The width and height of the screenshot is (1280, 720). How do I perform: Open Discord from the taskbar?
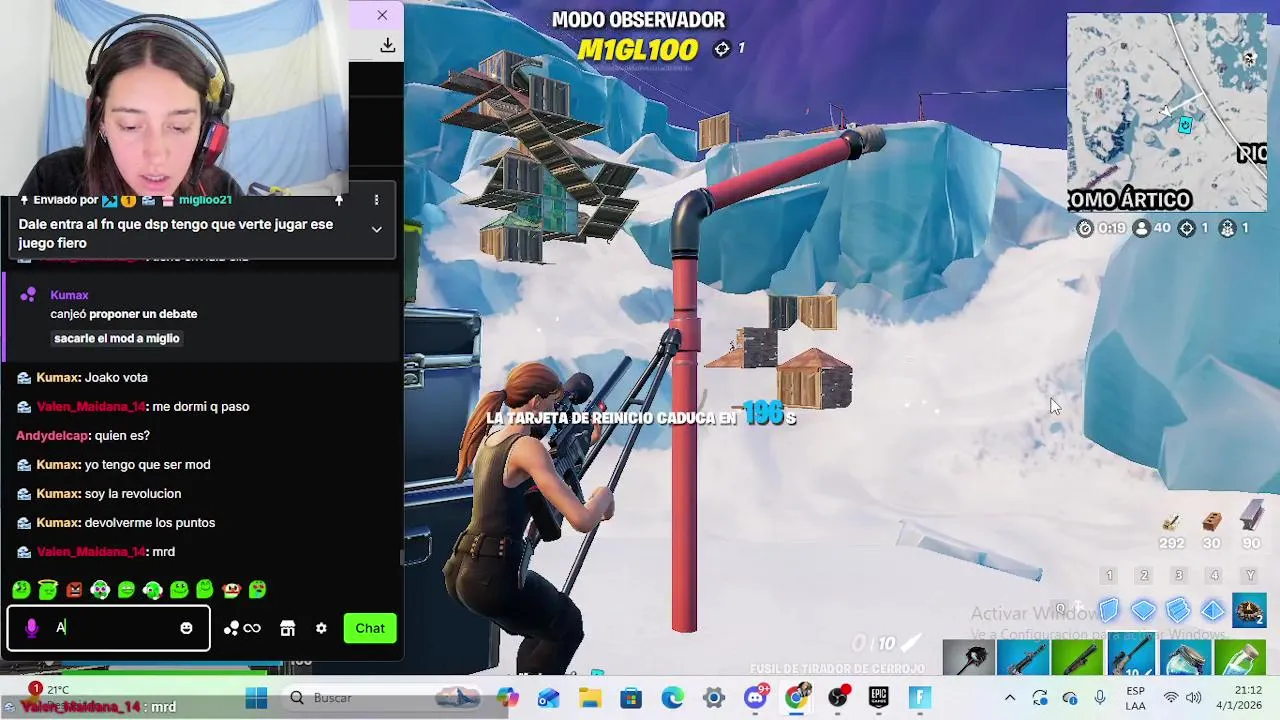(755, 697)
